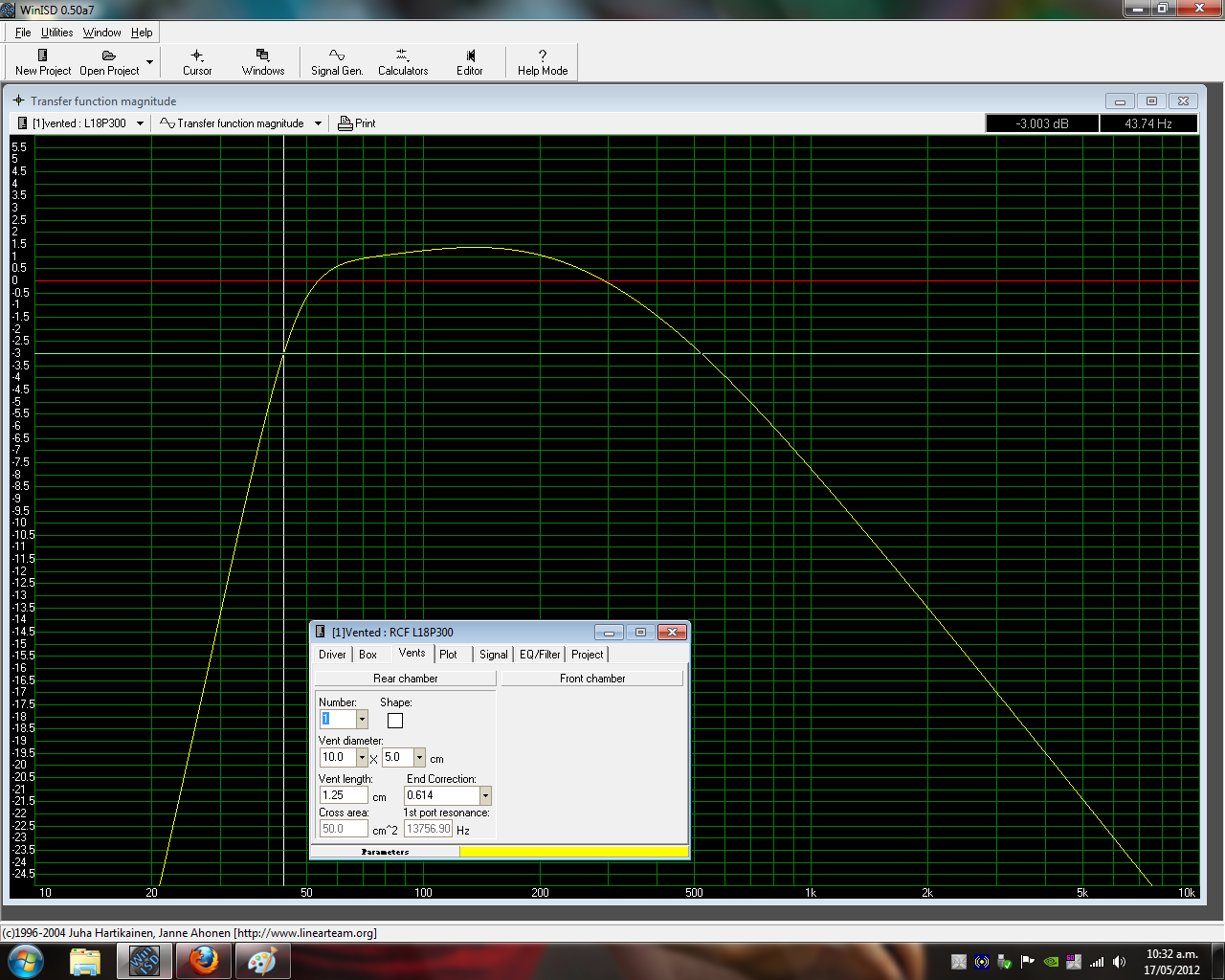Switch to the Box tab
This screenshot has height=980, width=1225.
(x=367, y=655)
